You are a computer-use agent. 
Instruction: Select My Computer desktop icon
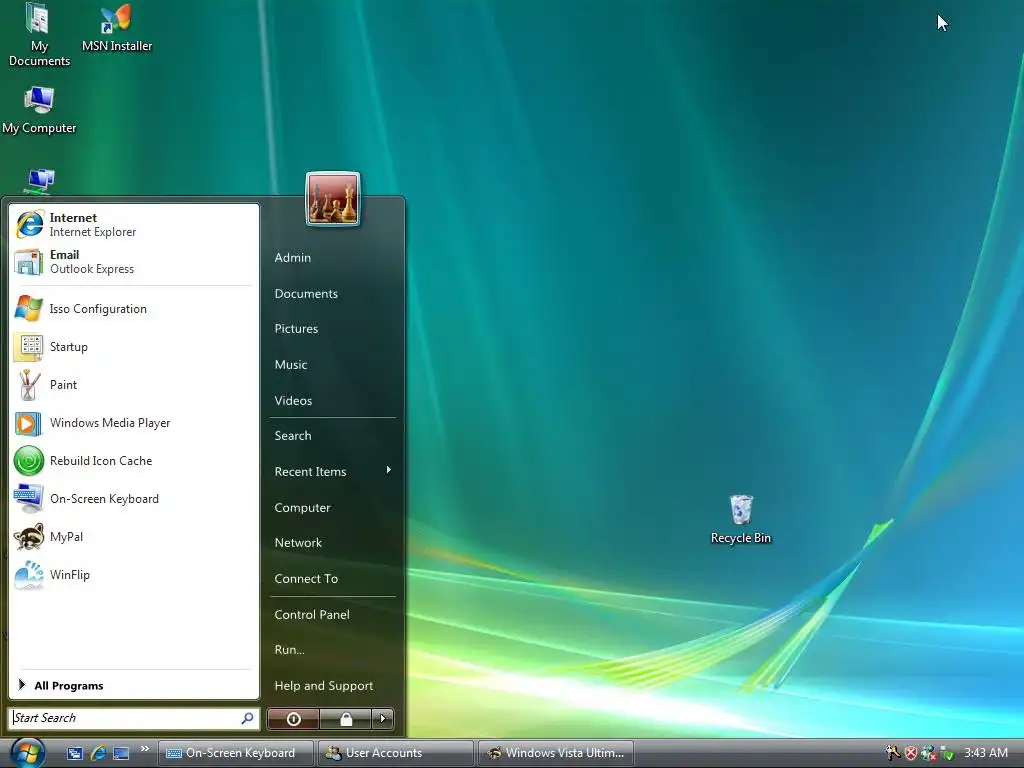pyautogui.click(x=39, y=110)
